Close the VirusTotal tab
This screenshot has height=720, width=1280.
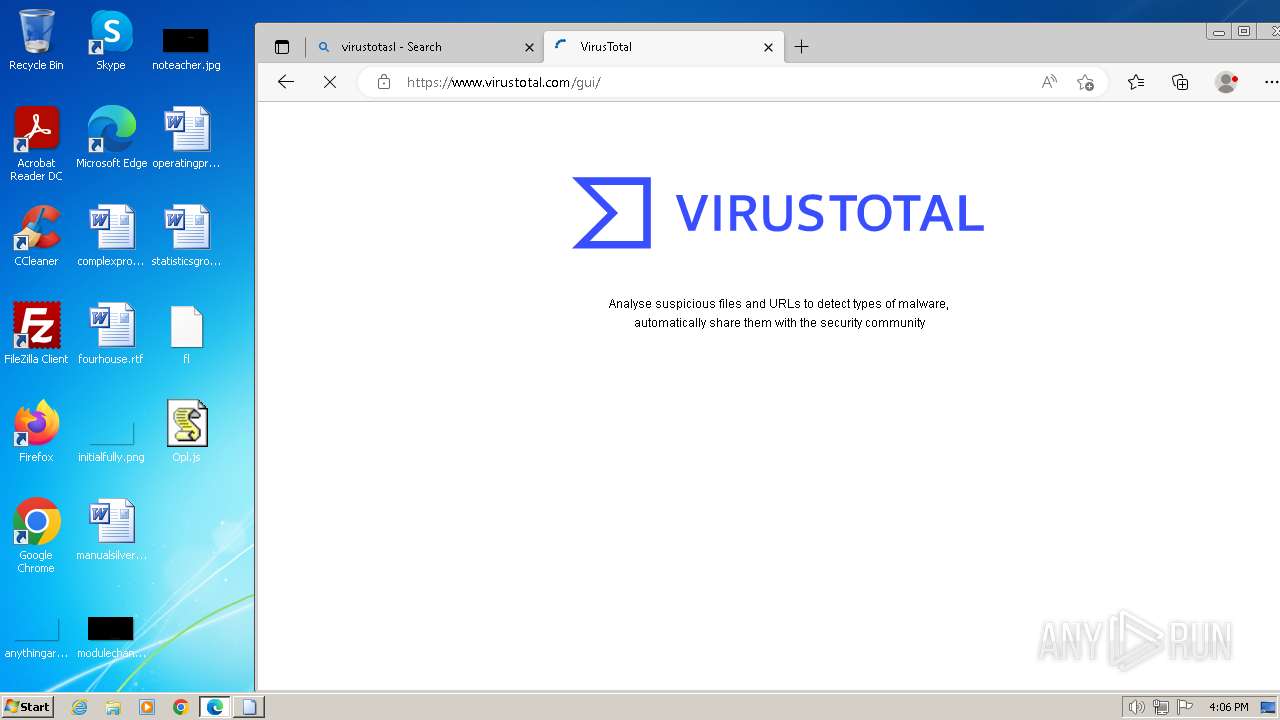point(768,47)
